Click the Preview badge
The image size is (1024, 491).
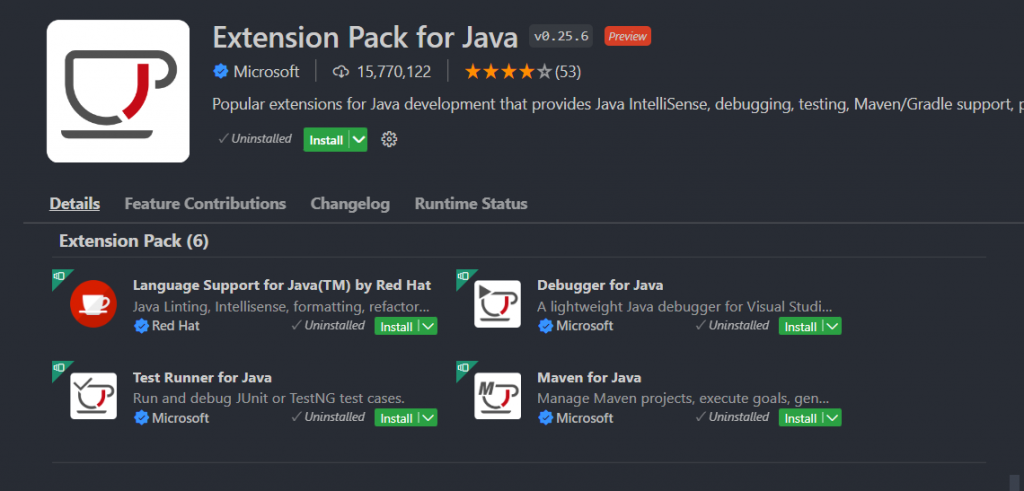628,37
